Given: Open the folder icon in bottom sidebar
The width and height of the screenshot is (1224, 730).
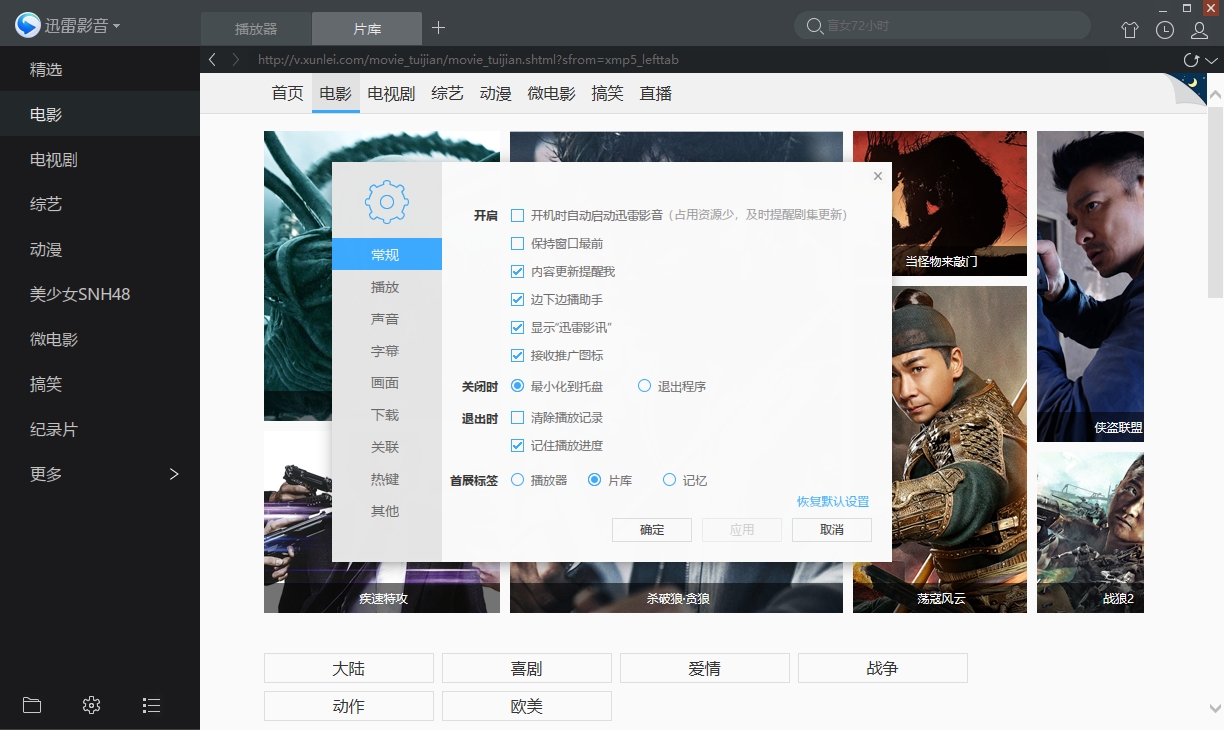Looking at the screenshot, I should 32,705.
